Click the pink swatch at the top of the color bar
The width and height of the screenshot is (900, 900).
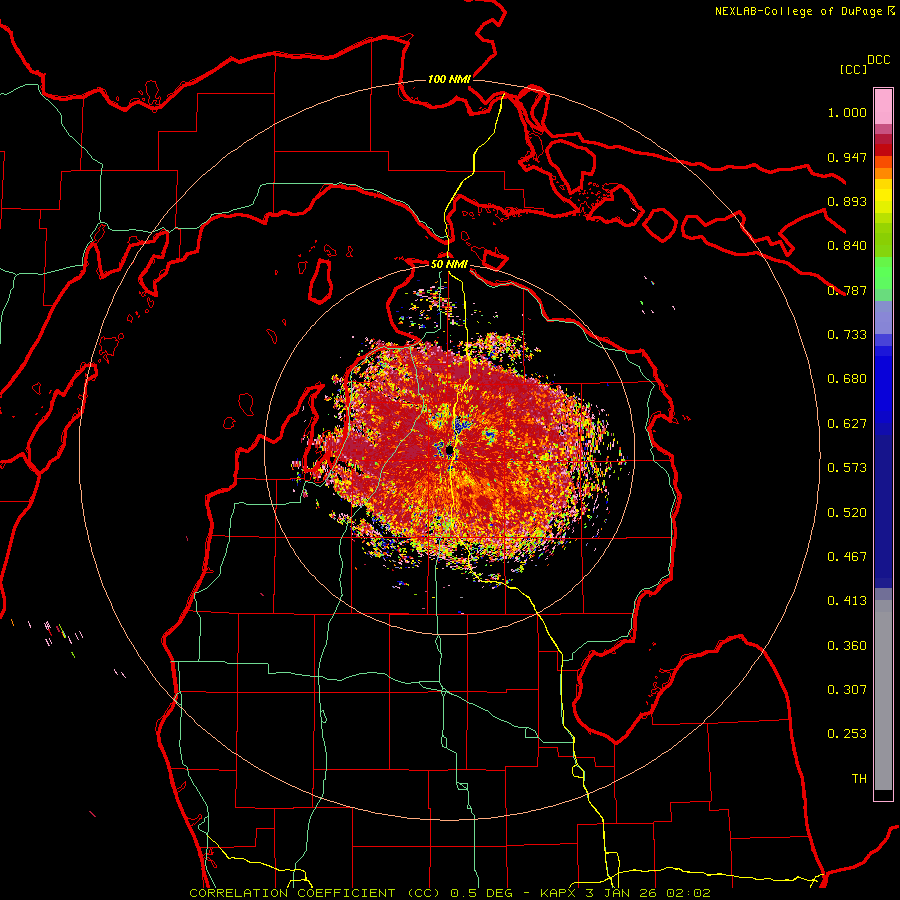point(883,106)
